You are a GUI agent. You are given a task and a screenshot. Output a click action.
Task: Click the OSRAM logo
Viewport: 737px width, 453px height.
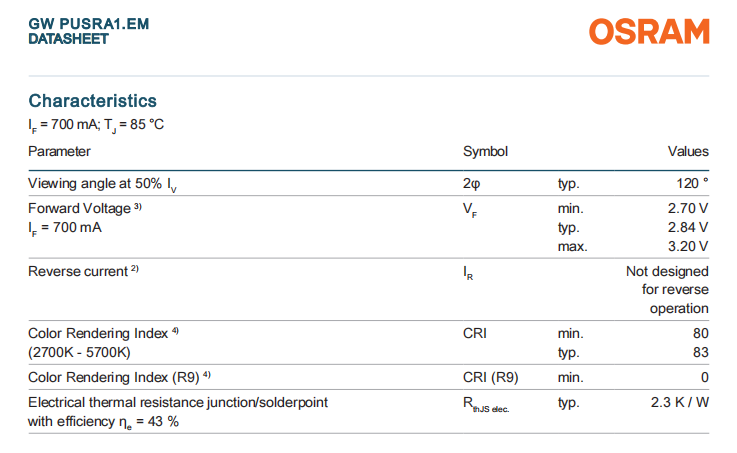649,32
